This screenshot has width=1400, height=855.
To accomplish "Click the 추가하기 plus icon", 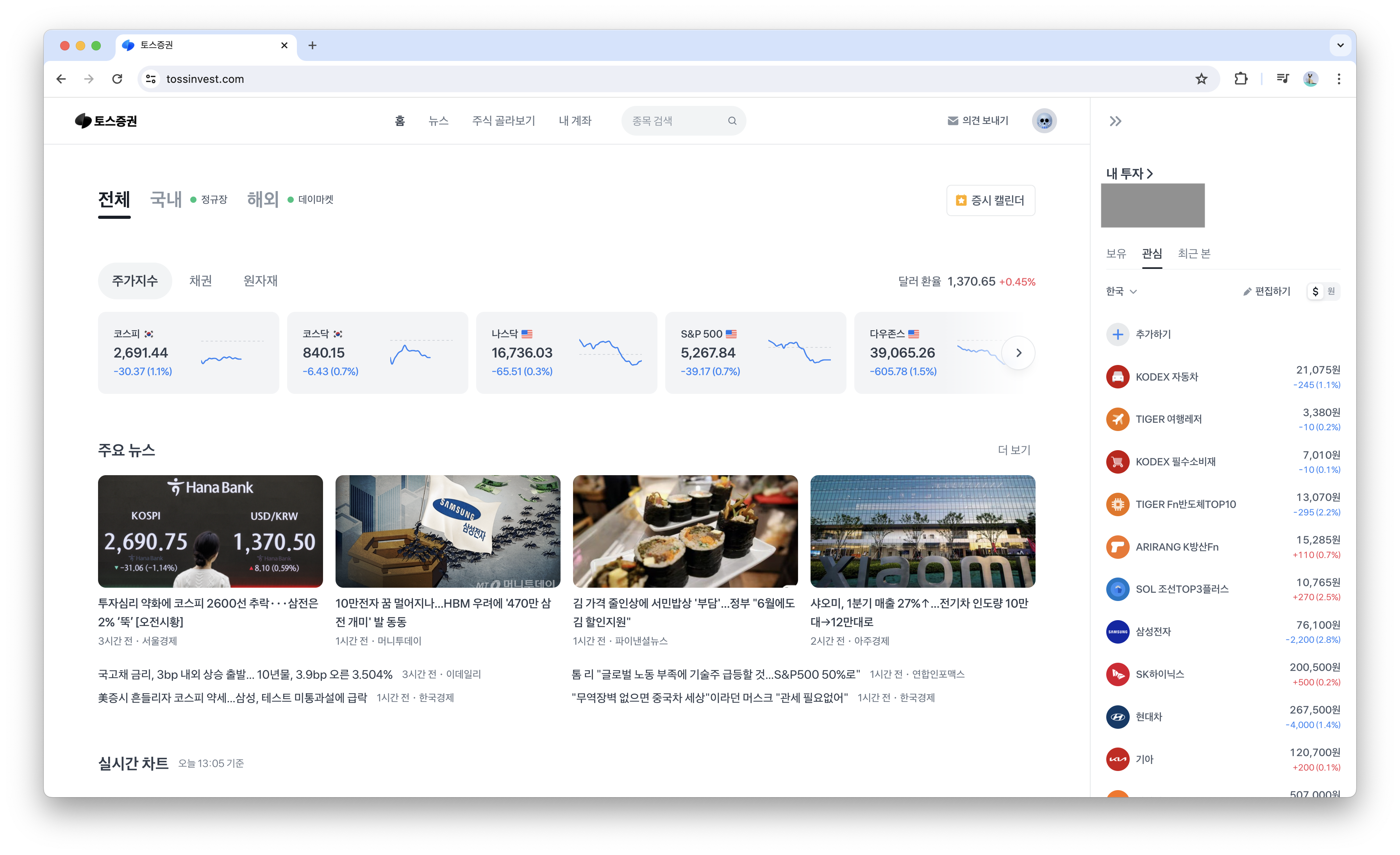I will pos(1117,334).
